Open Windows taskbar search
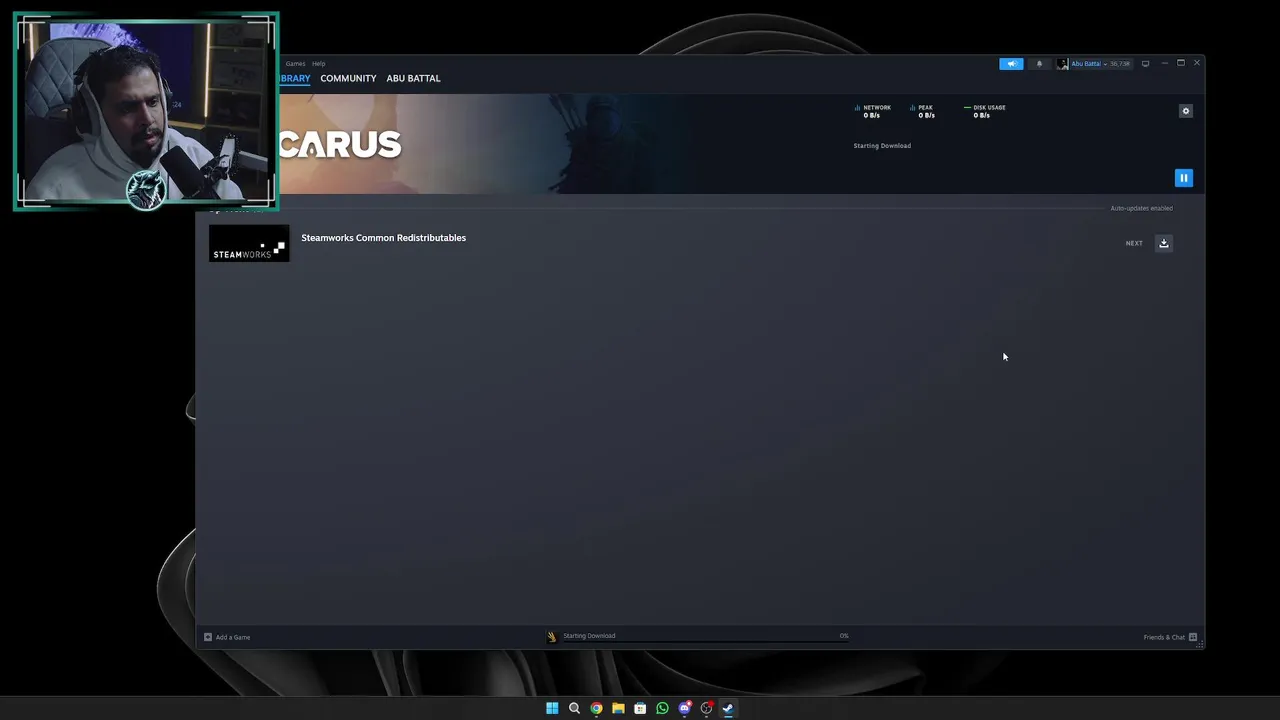Viewport: 1280px width, 720px height. click(x=574, y=708)
